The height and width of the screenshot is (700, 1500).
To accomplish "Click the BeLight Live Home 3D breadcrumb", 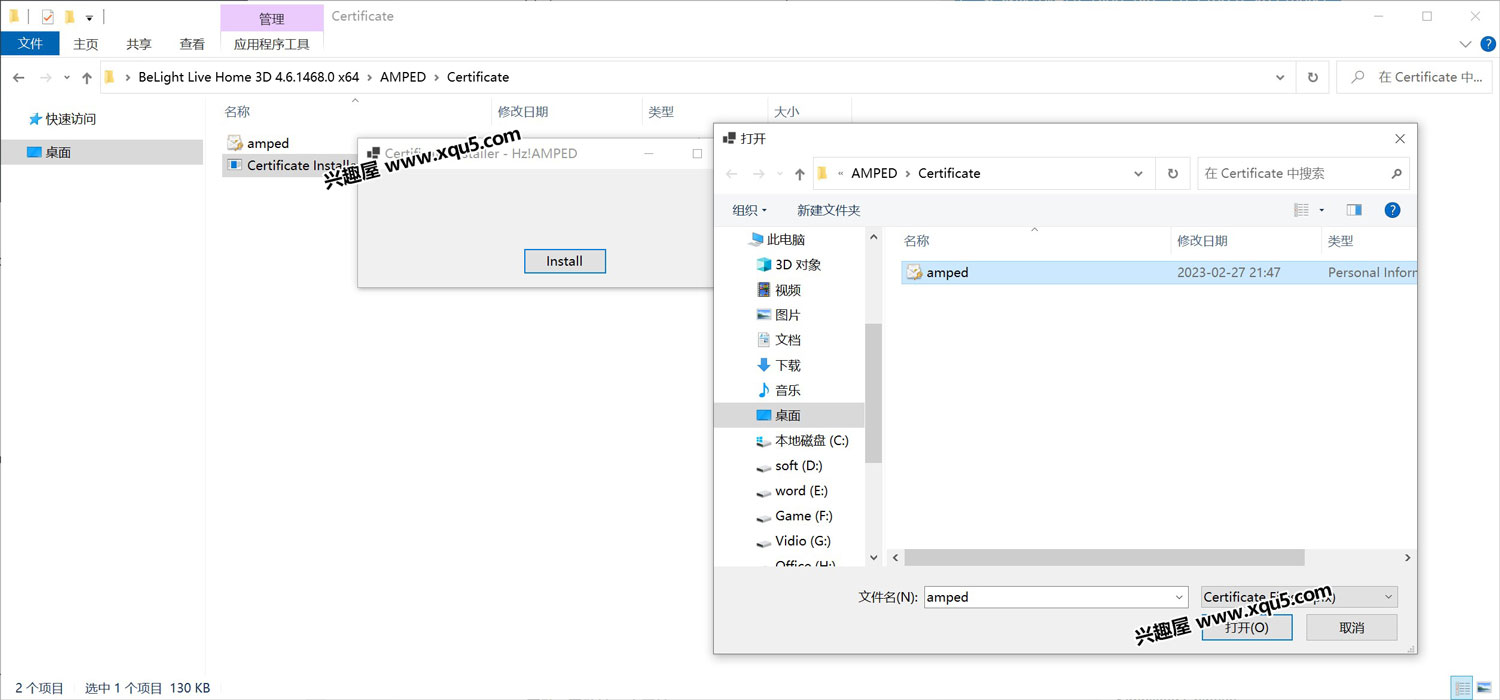I will click(x=249, y=77).
